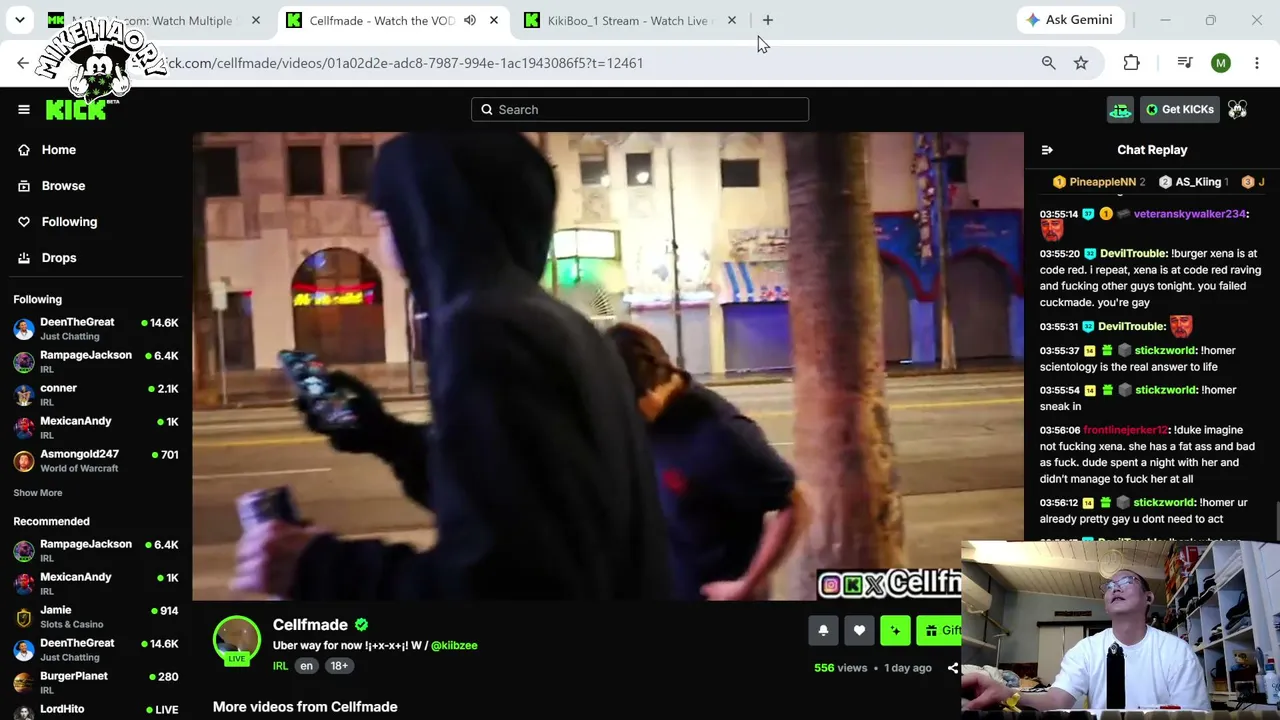Open Cellfmade's profile avatar

pos(237,640)
